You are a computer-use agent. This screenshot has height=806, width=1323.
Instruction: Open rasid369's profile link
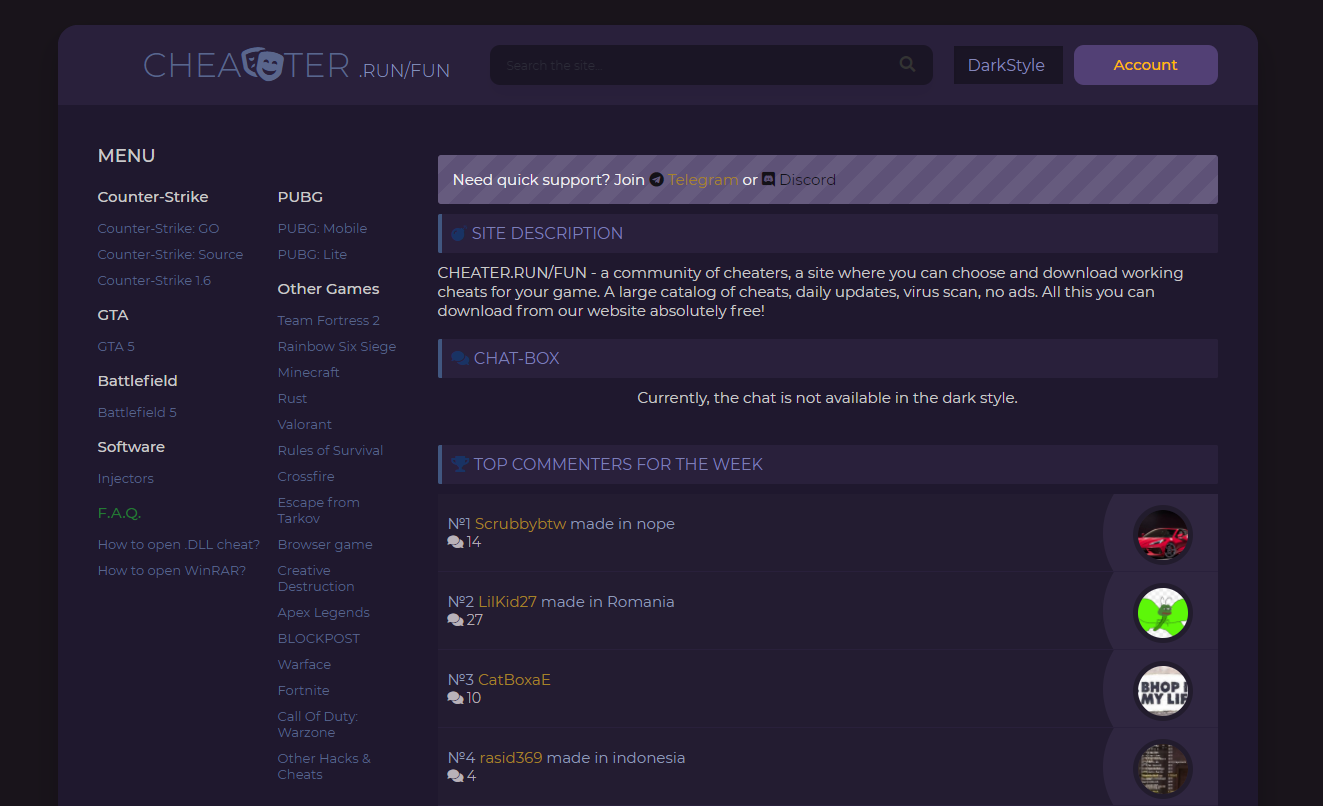pos(511,758)
